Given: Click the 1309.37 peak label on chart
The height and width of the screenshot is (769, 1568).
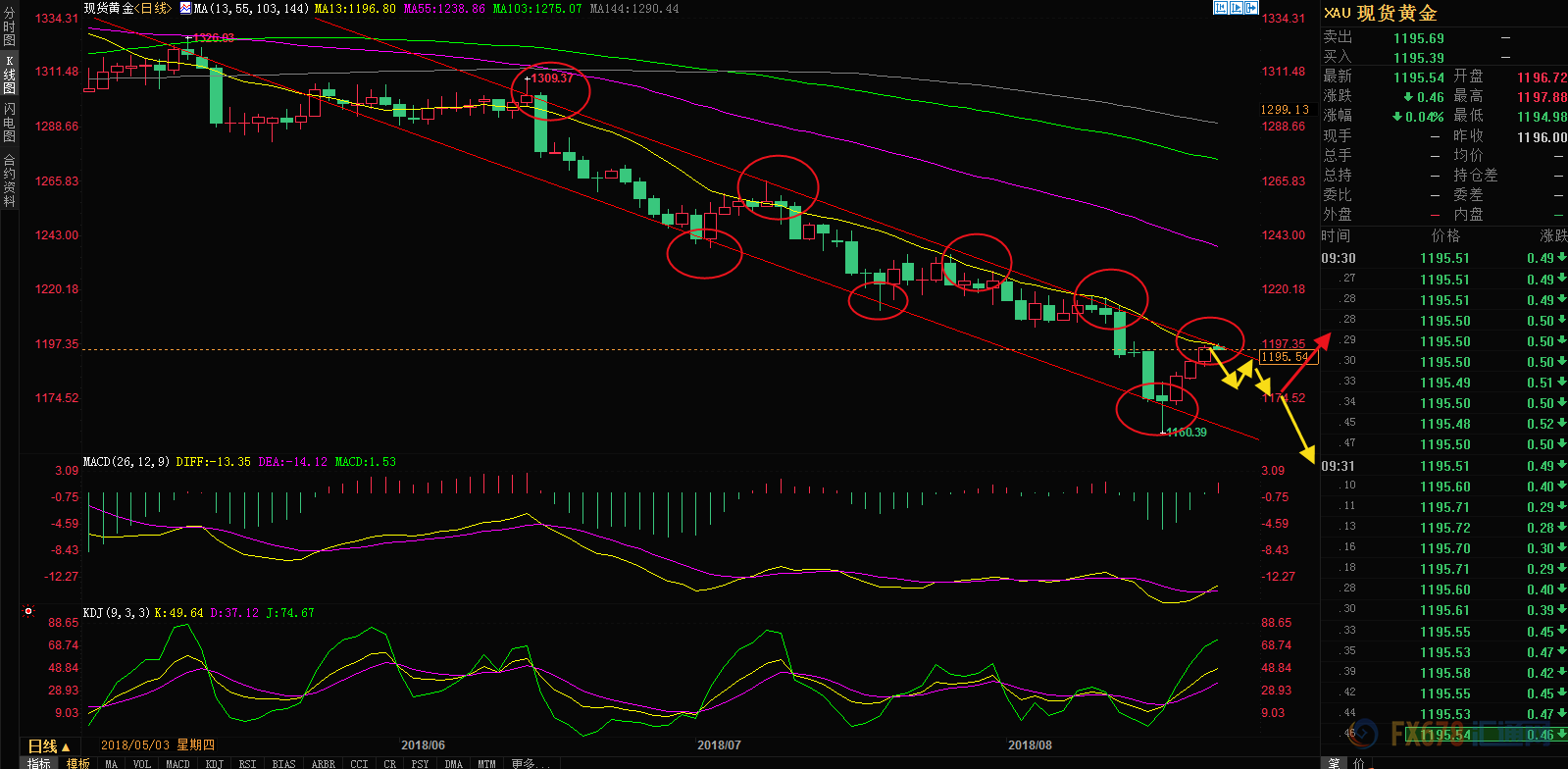Looking at the screenshot, I should coord(551,78).
